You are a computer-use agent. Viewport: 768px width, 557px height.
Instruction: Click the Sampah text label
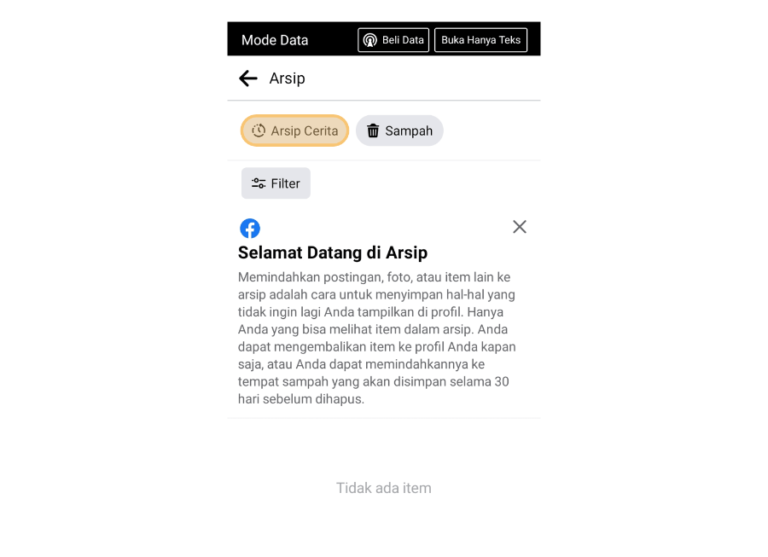(x=409, y=131)
